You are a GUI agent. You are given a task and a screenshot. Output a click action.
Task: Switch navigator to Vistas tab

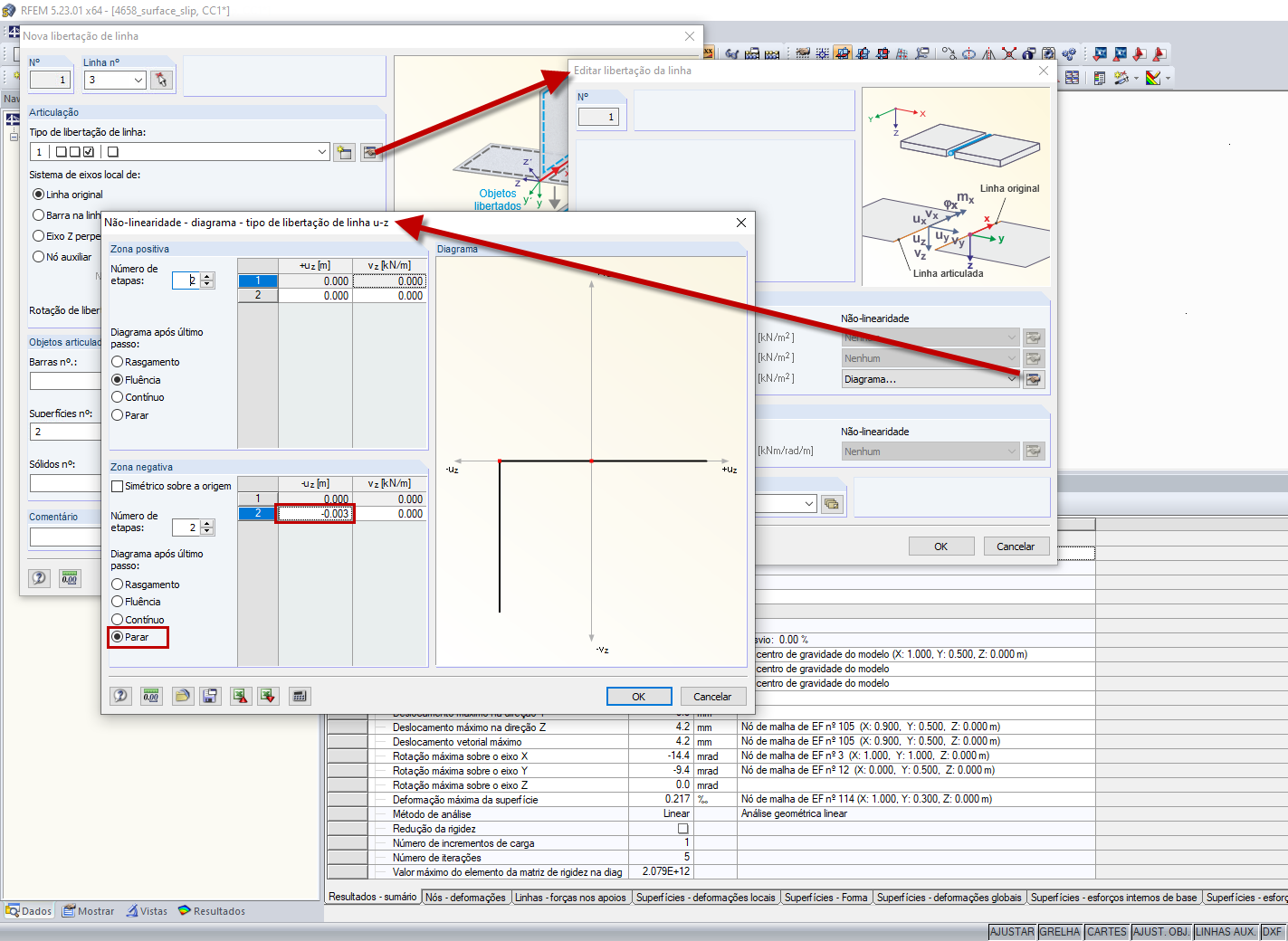pos(147,911)
